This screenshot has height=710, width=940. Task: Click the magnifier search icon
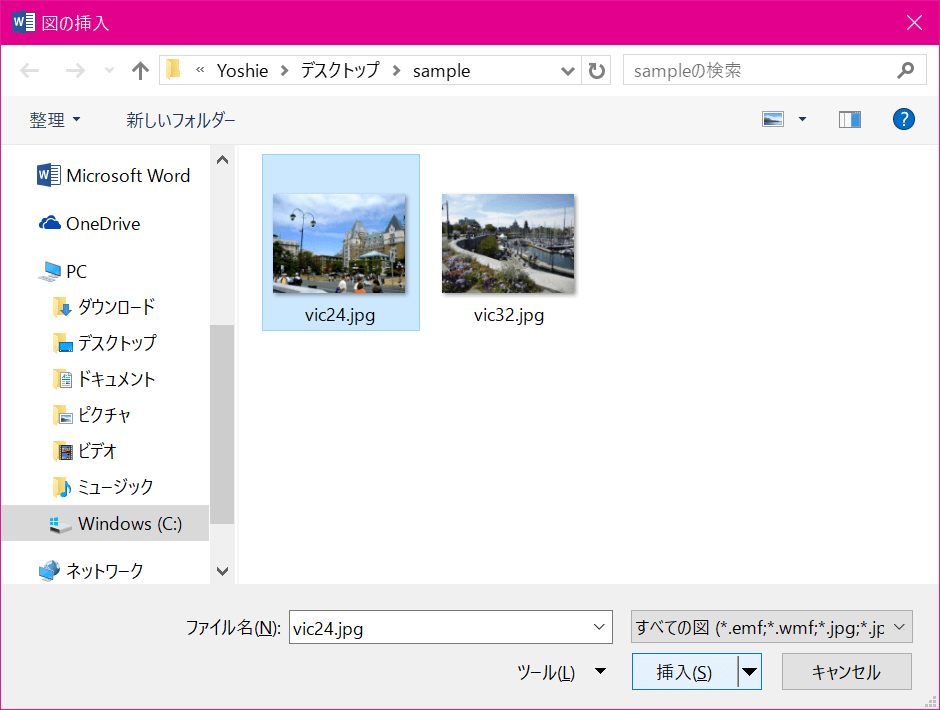[x=906, y=71]
